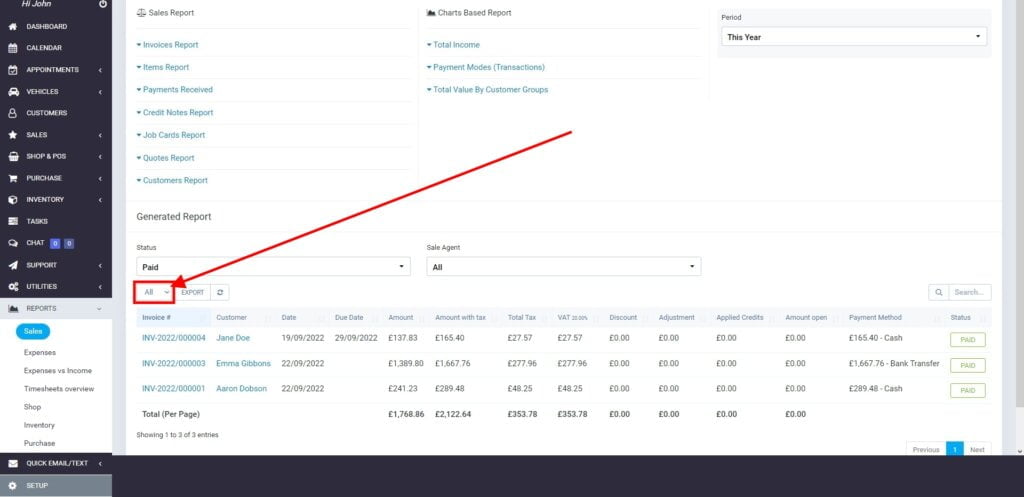Viewport: 1024px width, 497px height.
Task: Collapse the Reports menu chevron
Action: tap(99, 308)
